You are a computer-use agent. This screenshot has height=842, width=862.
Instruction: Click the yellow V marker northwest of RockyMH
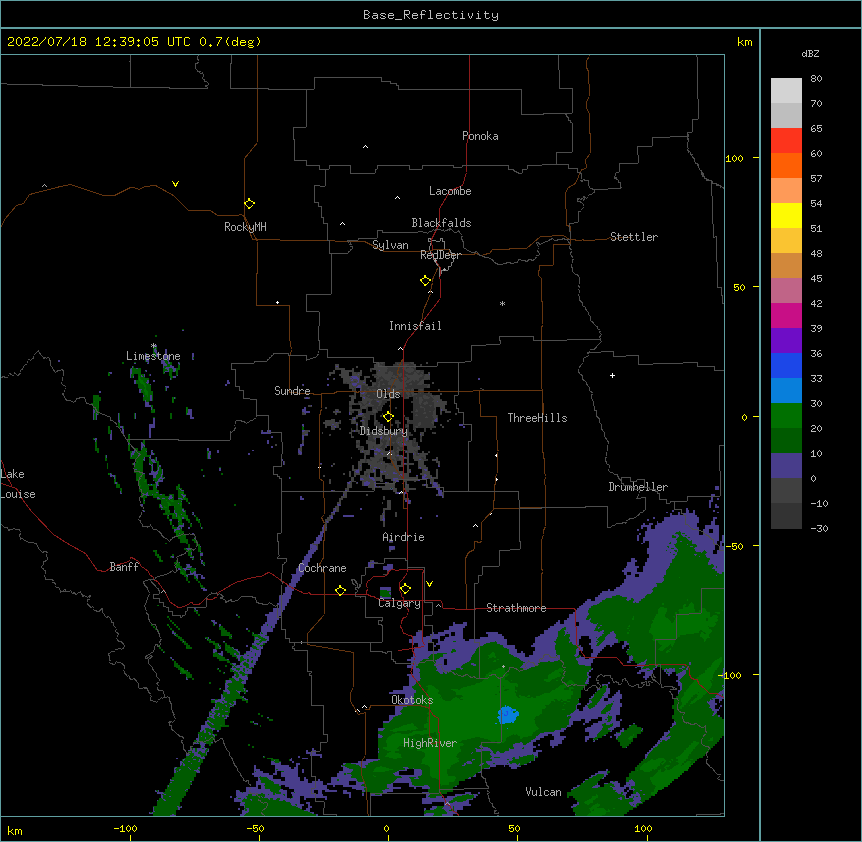pyautogui.click(x=175, y=184)
